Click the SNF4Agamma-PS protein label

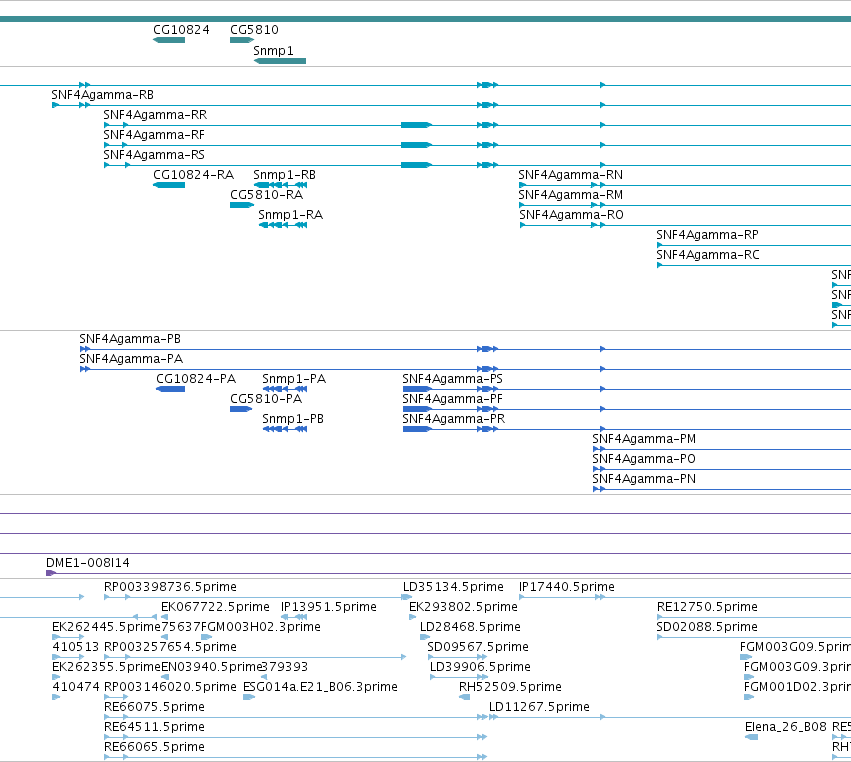(453, 379)
